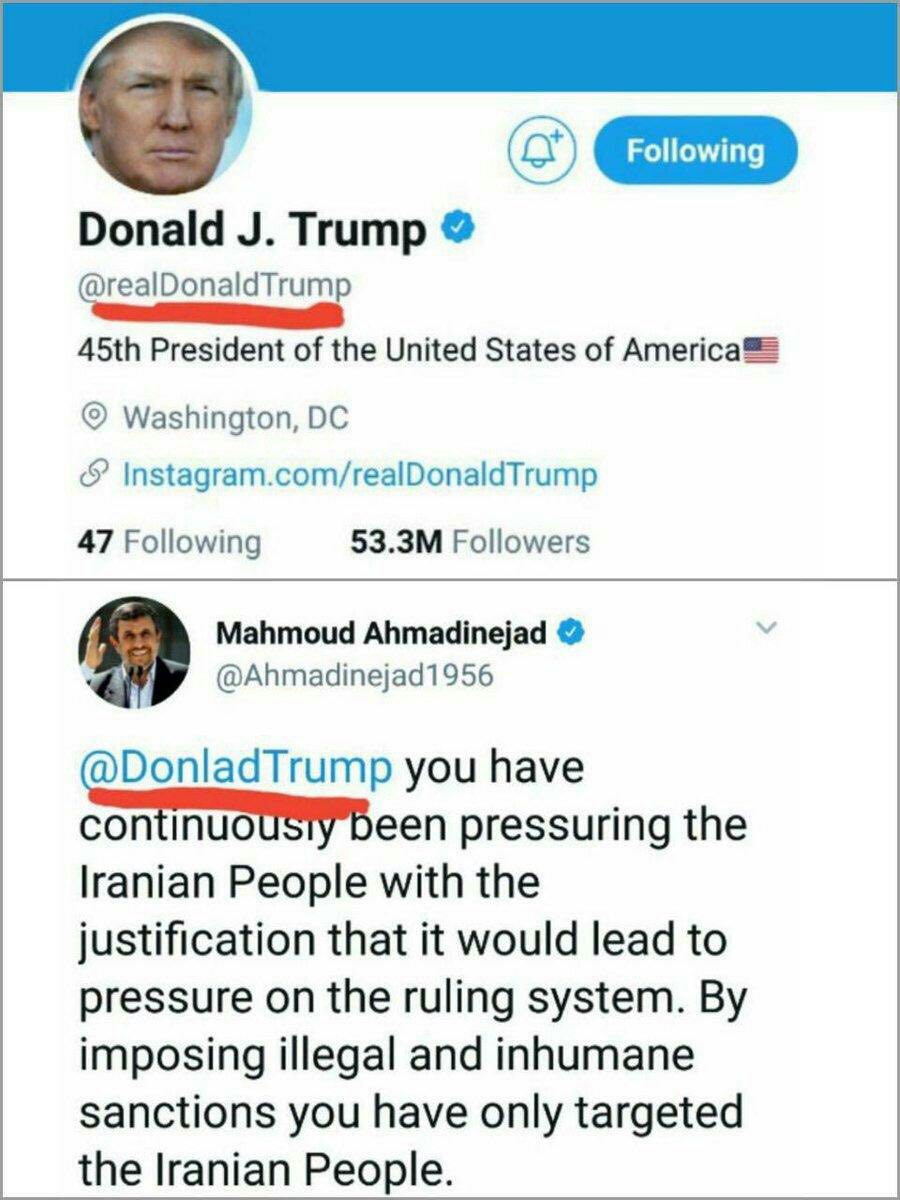Click the Mahmoud Ahmadinejad display name
This screenshot has height=1200, width=900.
(x=382, y=633)
